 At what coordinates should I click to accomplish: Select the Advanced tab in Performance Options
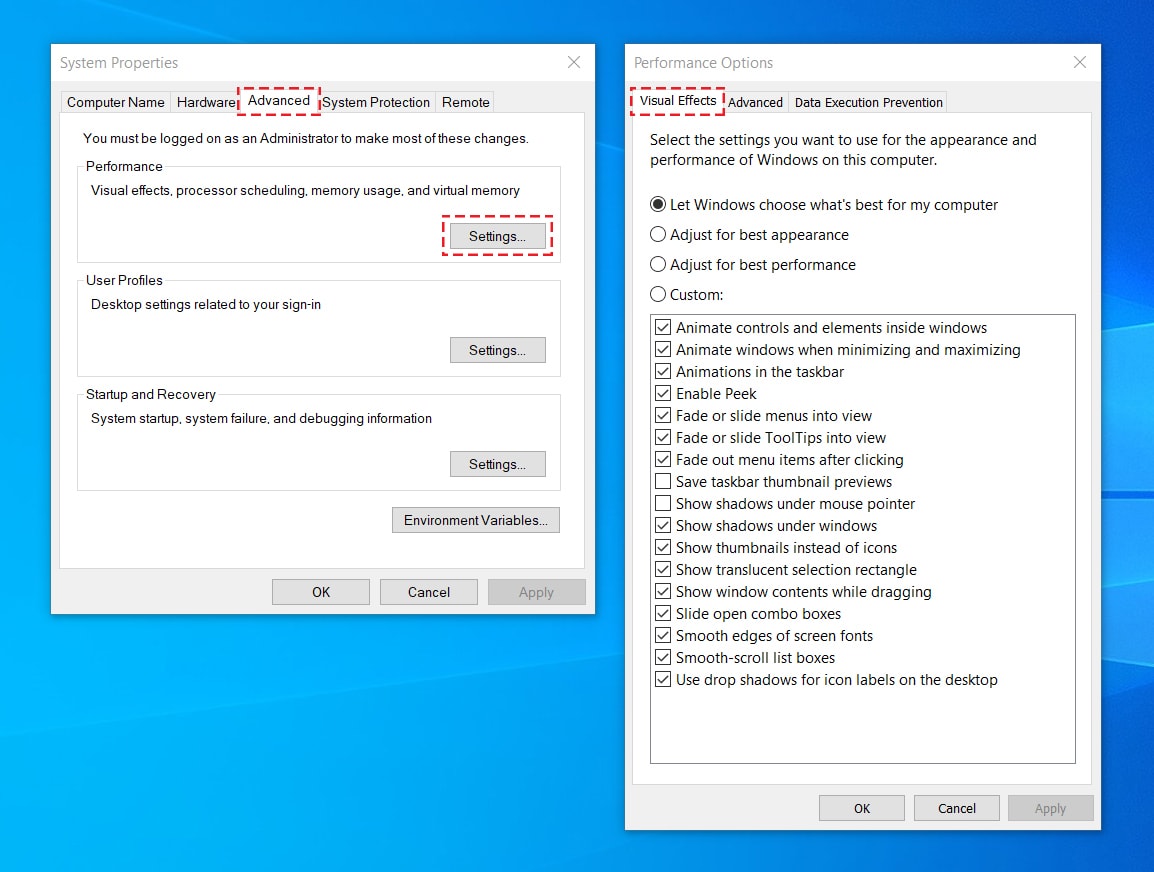755,102
